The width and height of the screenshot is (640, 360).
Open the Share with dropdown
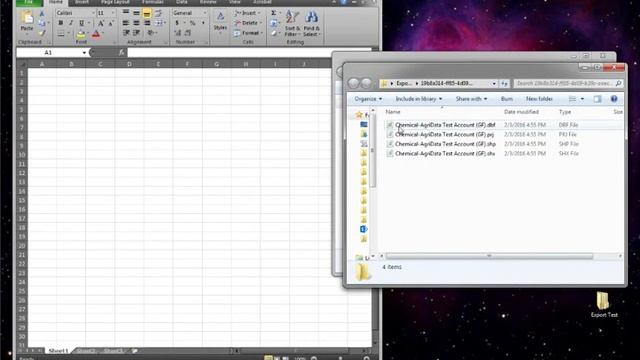click(471, 99)
